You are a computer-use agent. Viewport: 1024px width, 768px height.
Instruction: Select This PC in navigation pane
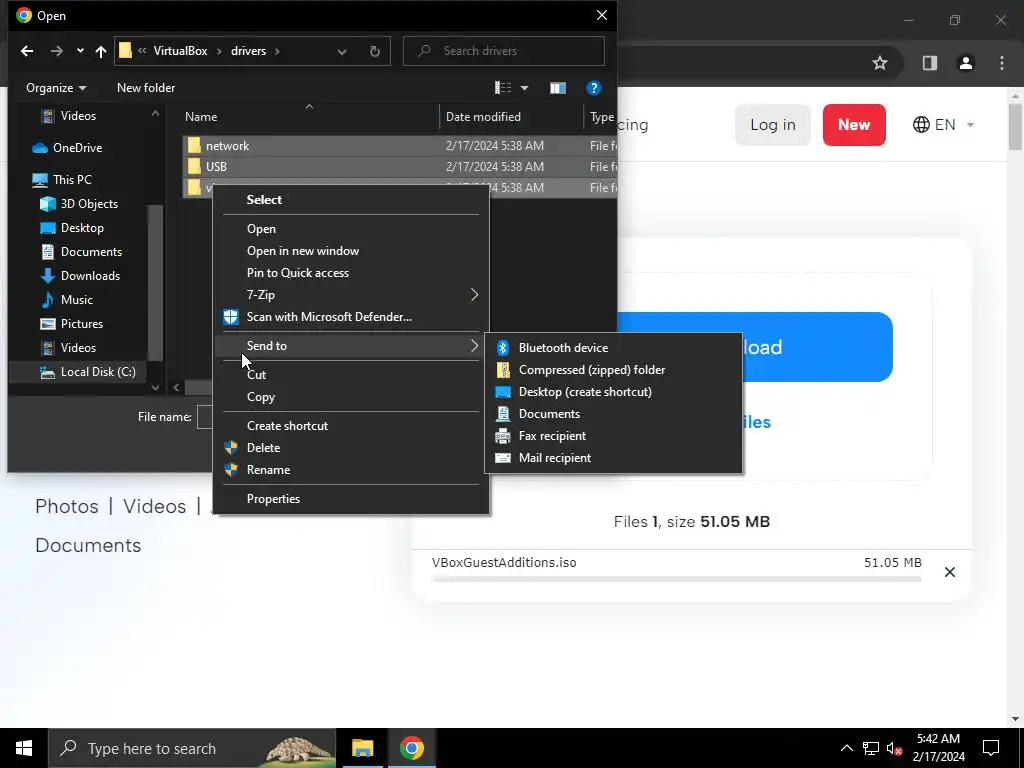point(62,180)
